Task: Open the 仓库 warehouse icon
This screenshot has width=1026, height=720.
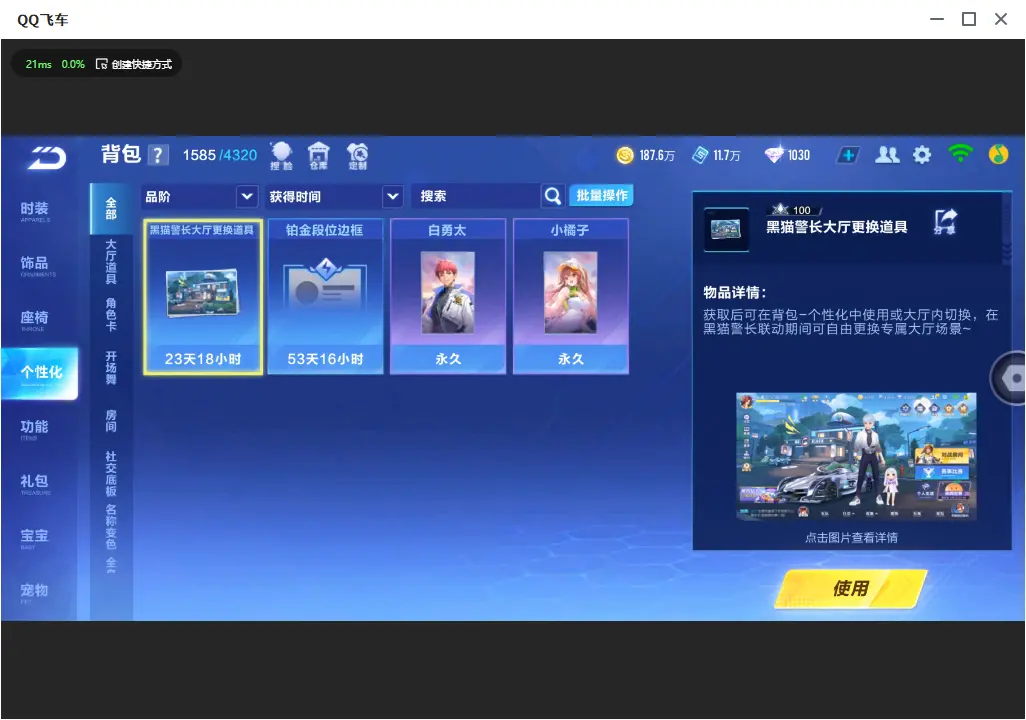Action: click(319, 156)
